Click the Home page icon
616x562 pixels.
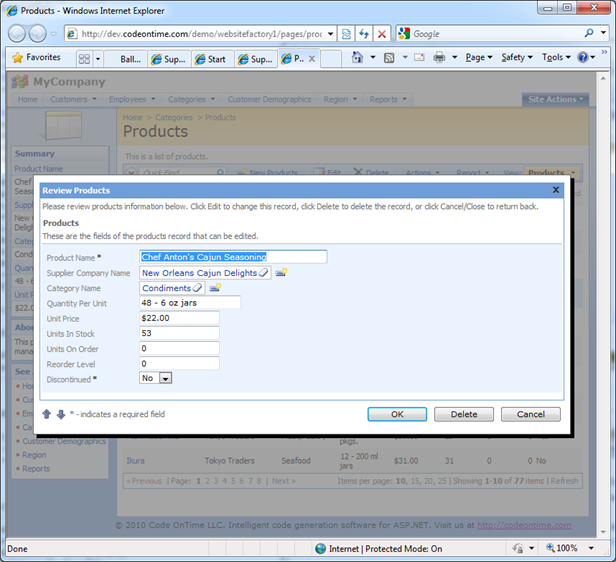(x=357, y=57)
